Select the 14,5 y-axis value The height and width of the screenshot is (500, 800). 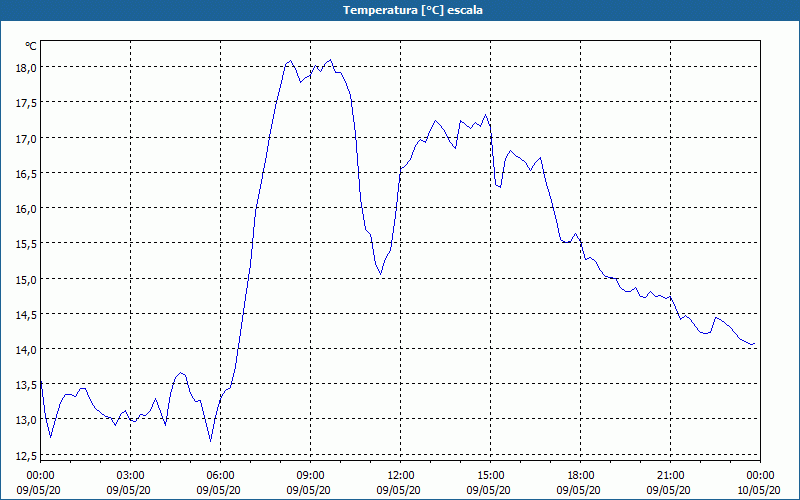click(26, 314)
